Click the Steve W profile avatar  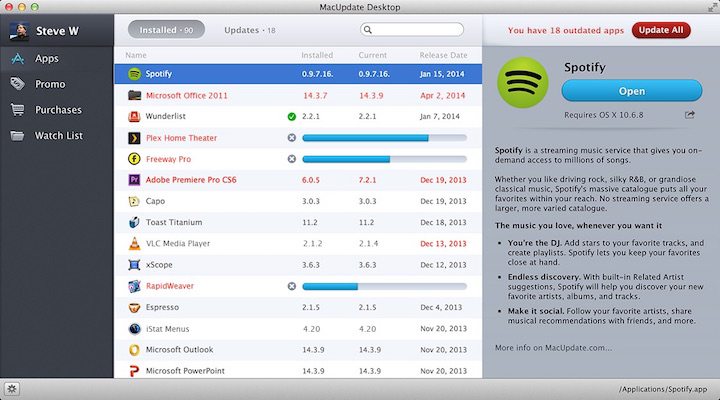(x=19, y=31)
